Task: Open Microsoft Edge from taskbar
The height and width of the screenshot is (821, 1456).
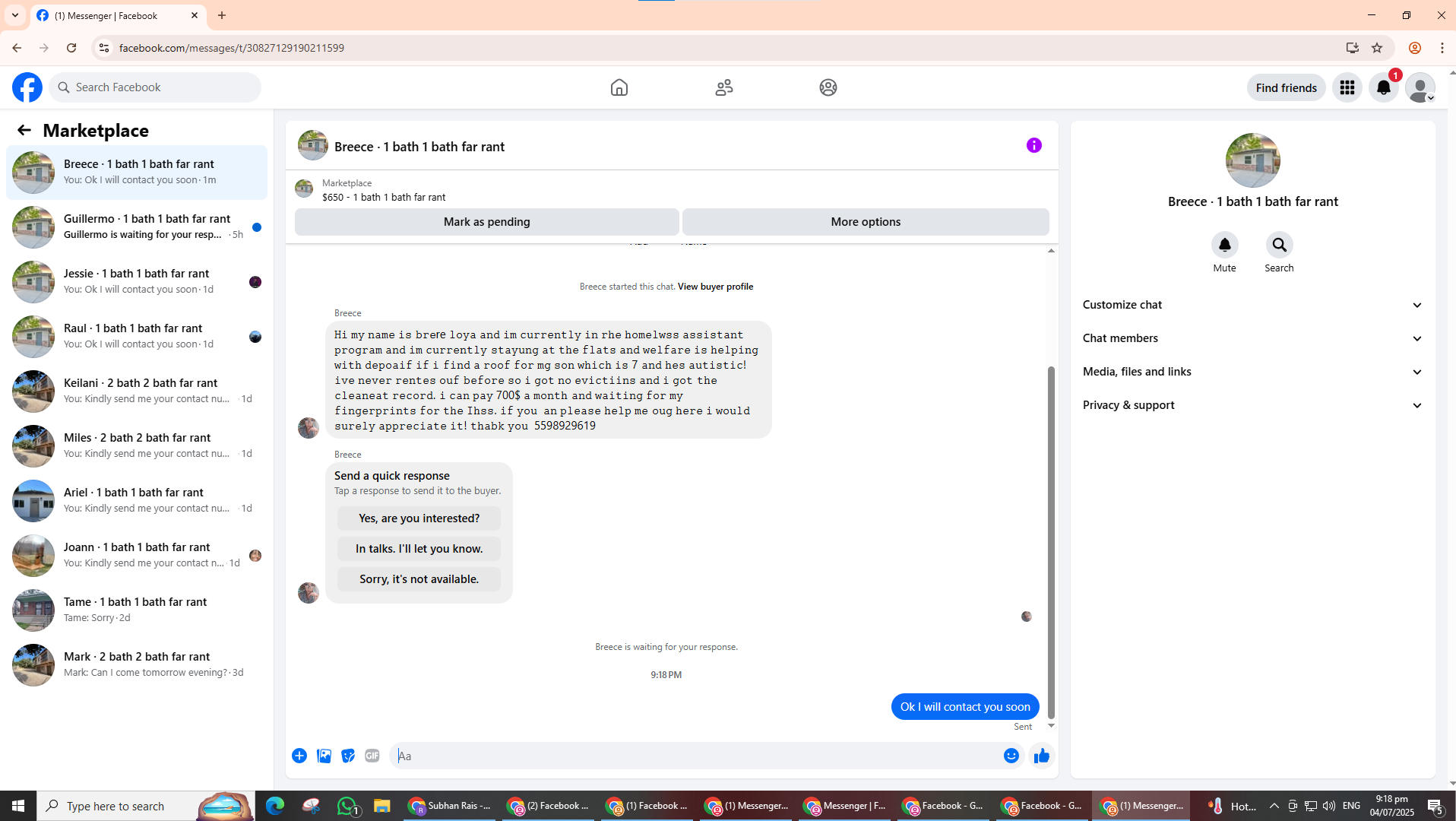Action: tap(275, 806)
